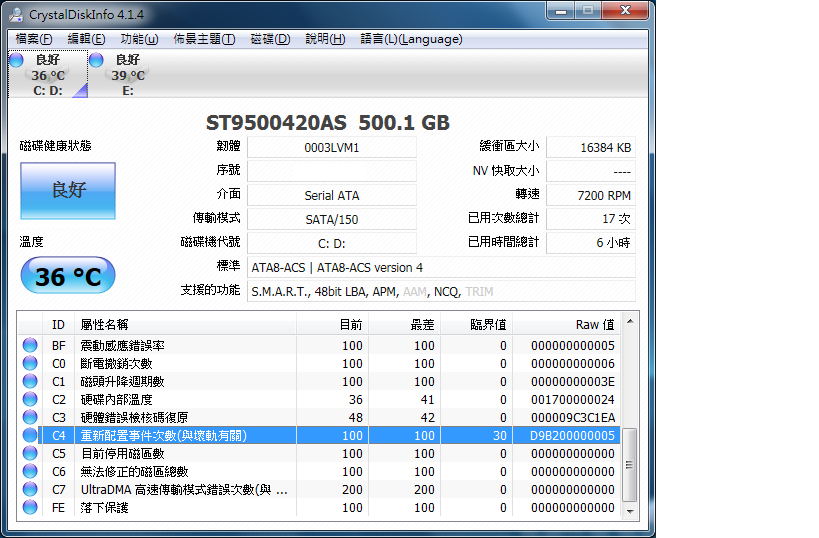819x538 pixels.
Task: Click blue status orb in C0 row
Action: point(30,363)
